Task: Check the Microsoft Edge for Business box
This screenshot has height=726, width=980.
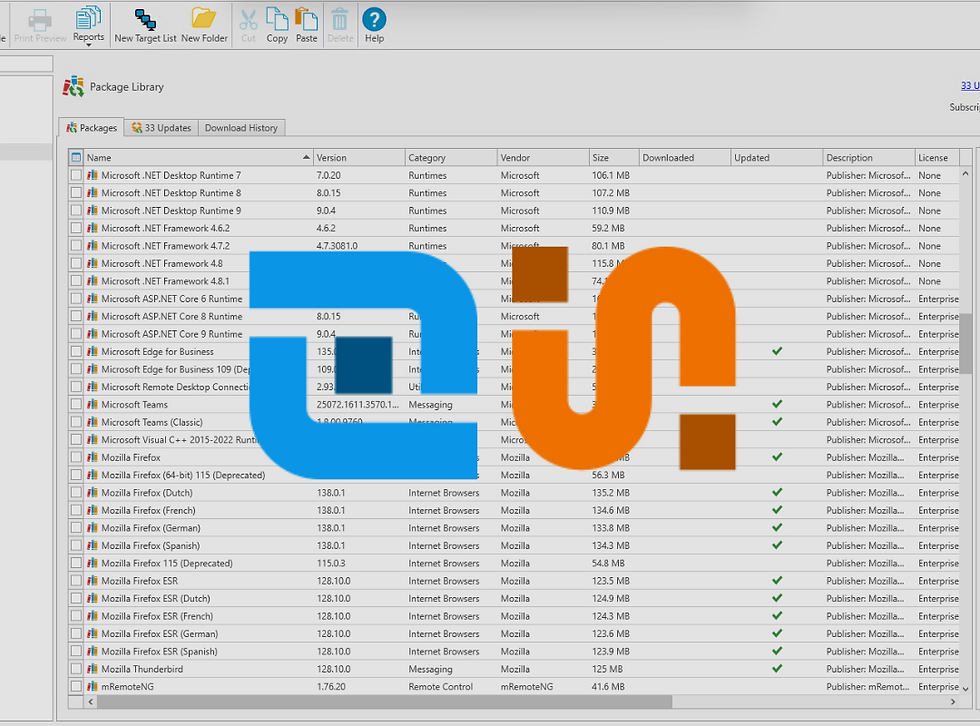Action: pos(76,351)
